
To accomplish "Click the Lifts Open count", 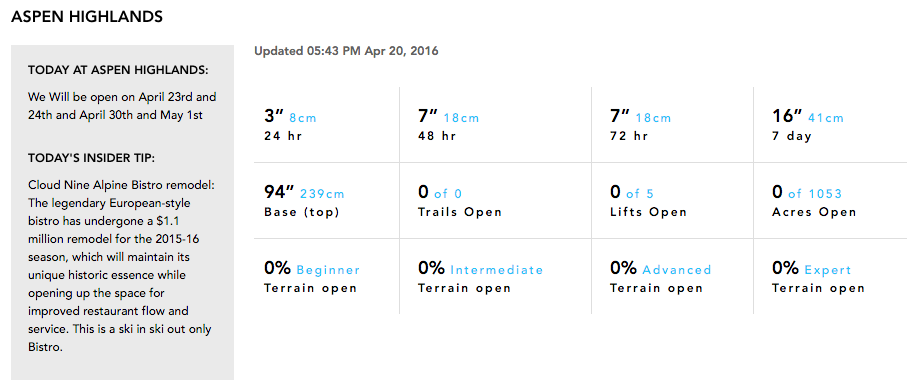I will [648, 201].
